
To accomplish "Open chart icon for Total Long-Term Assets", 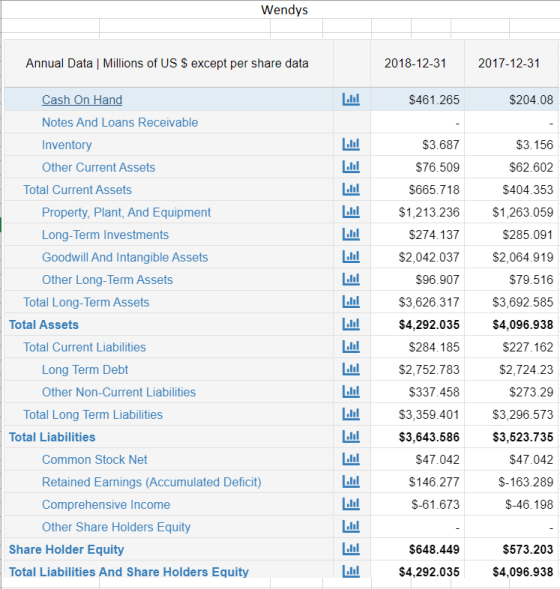I will pyautogui.click(x=351, y=302).
